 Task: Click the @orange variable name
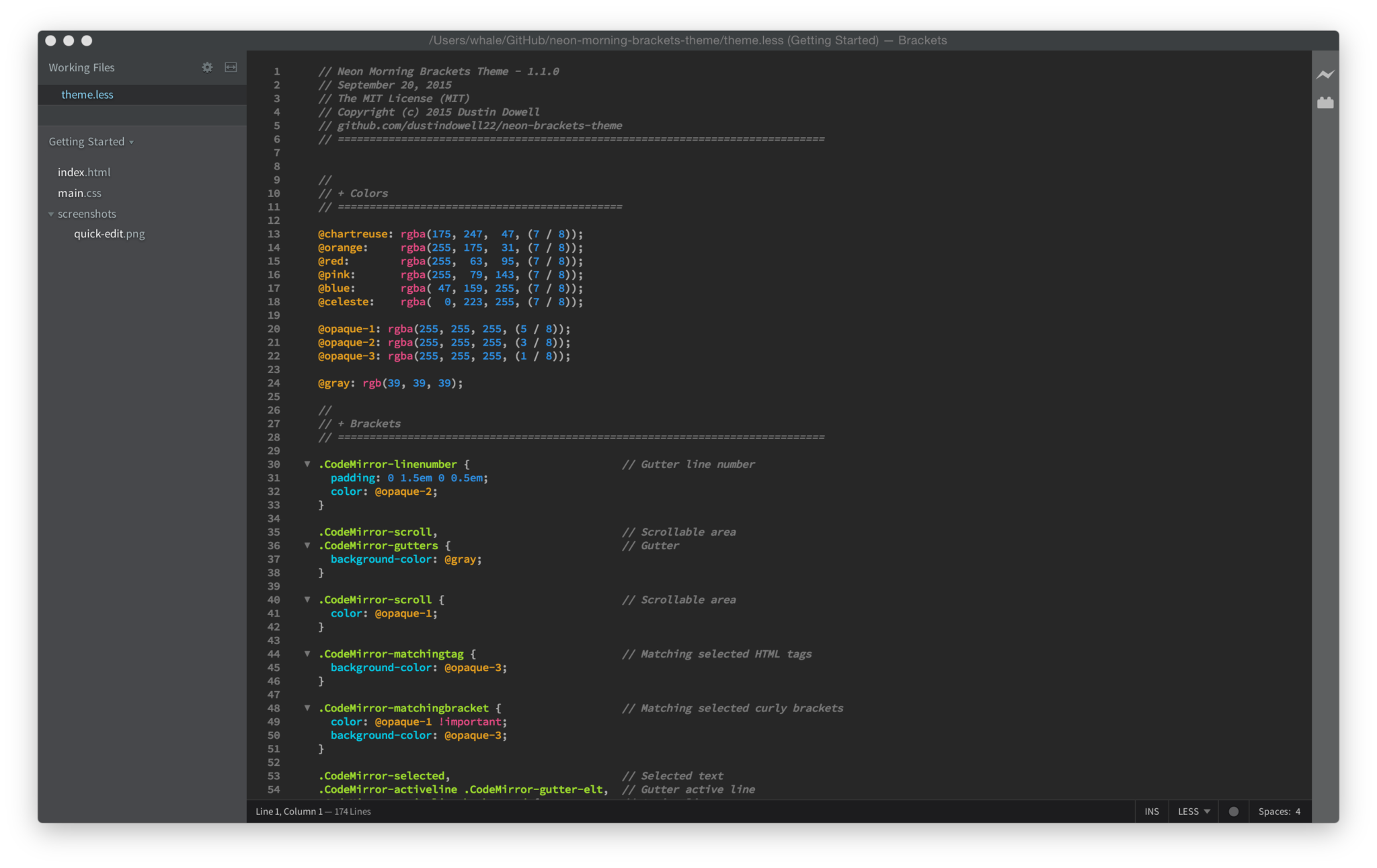point(340,247)
